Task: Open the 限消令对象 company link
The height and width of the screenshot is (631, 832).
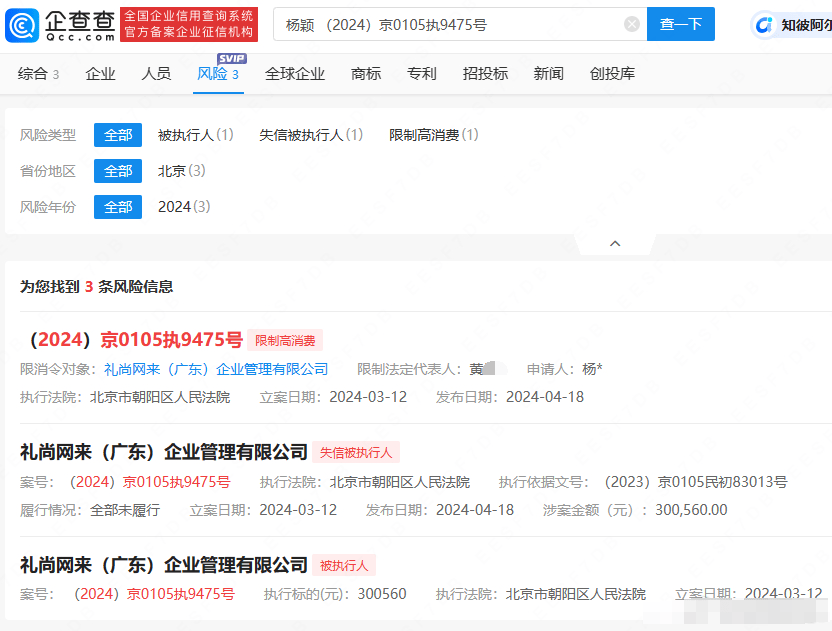Action: tap(215, 369)
